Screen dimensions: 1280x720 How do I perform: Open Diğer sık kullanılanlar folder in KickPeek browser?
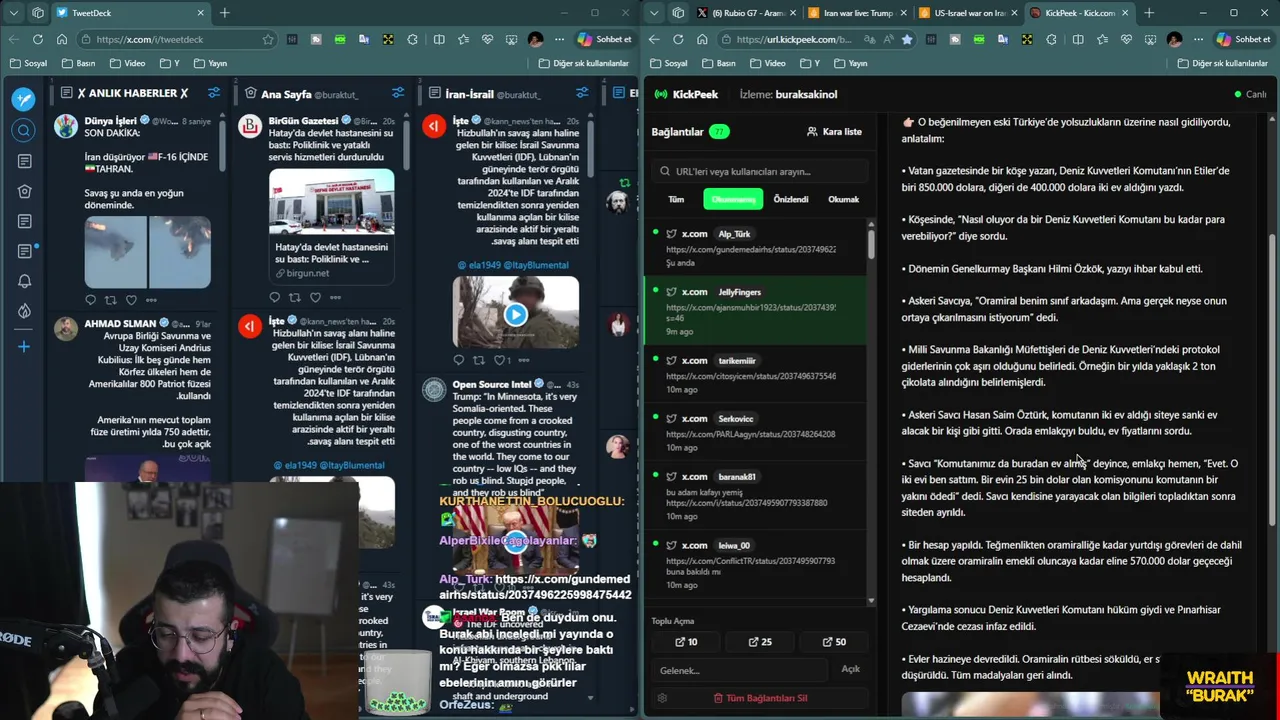1223,63
